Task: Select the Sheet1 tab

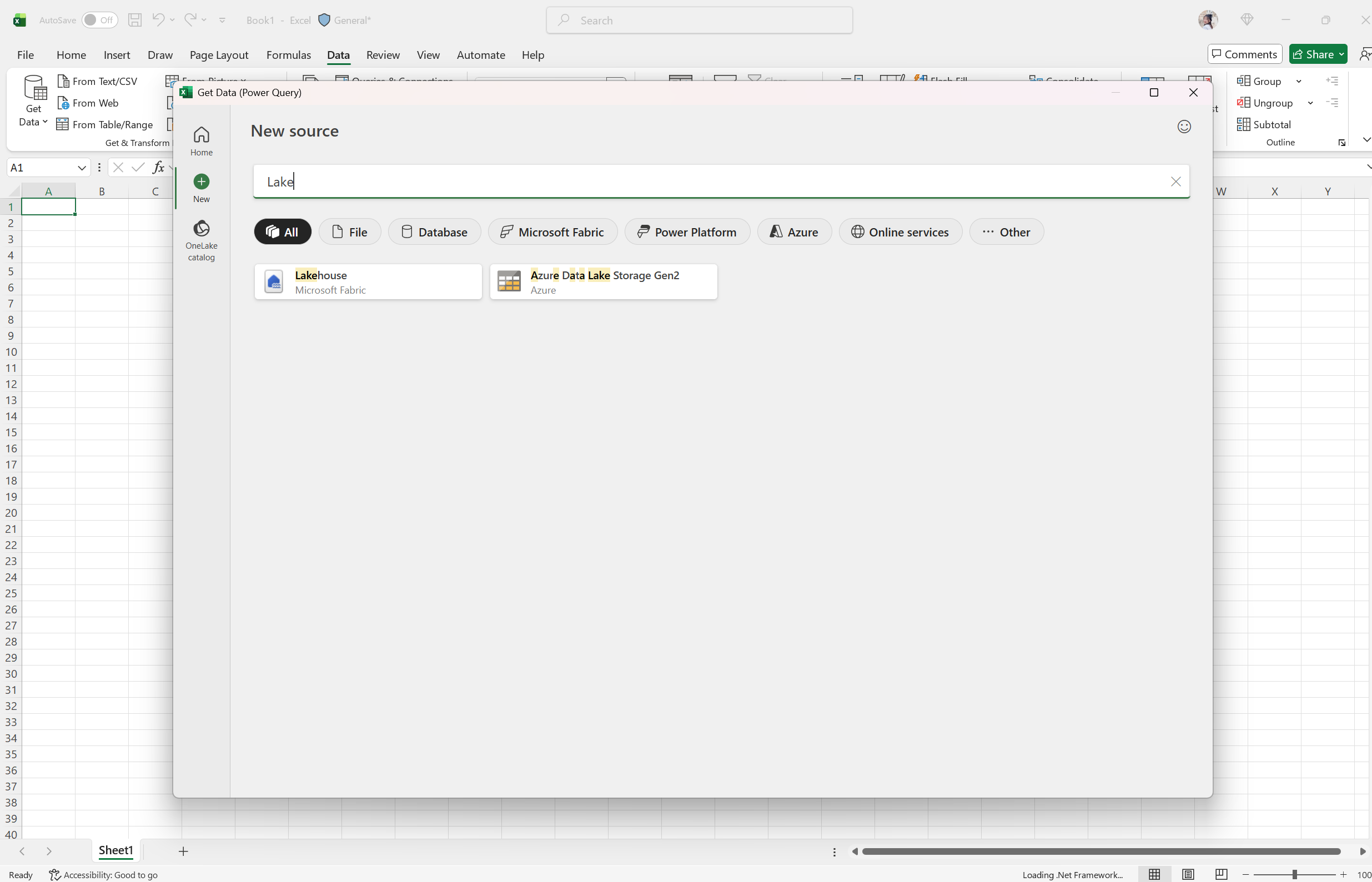Action: click(115, 850)
